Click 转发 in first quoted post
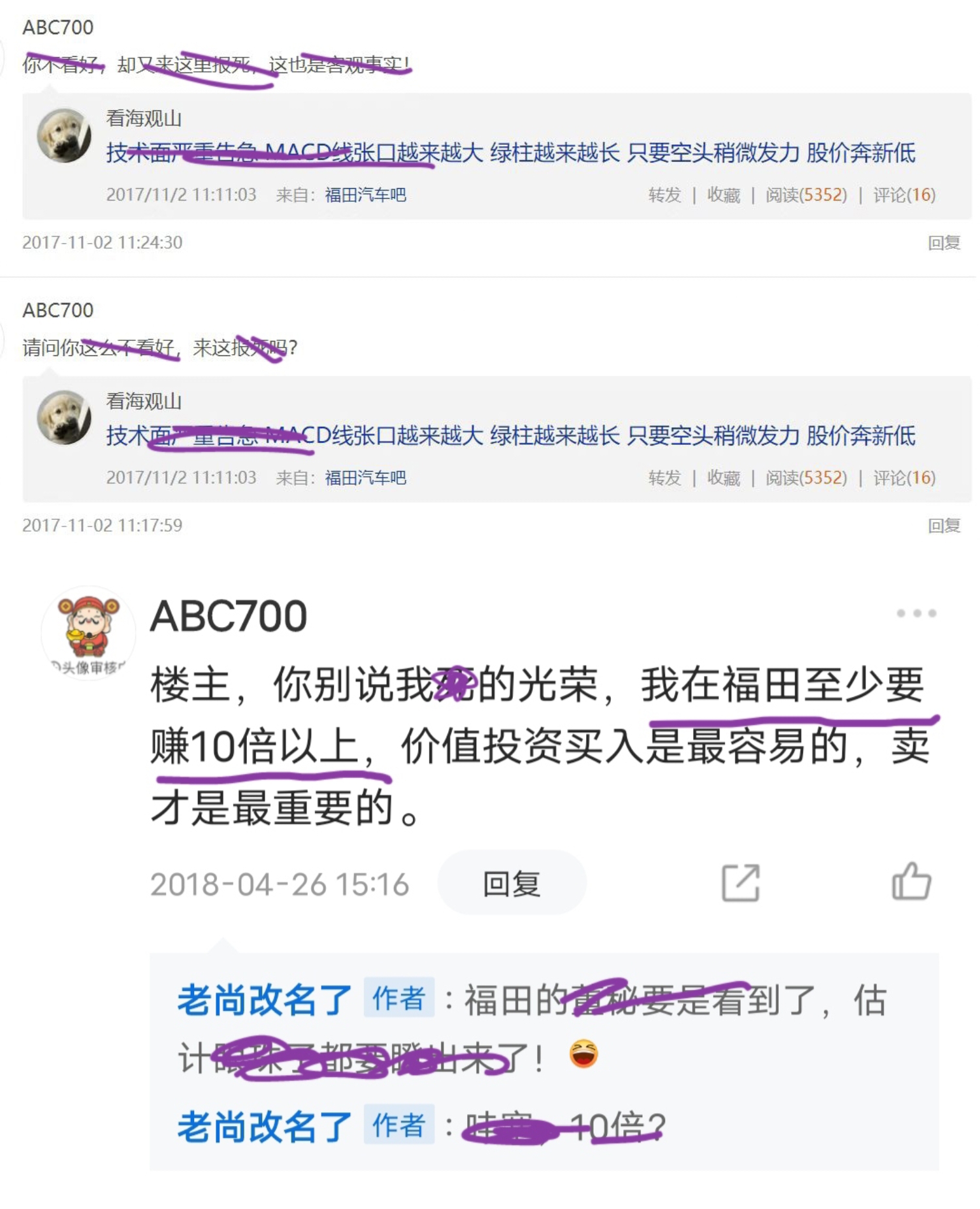980x1209 pixels. pyautogui.click(x=664, y=195)
